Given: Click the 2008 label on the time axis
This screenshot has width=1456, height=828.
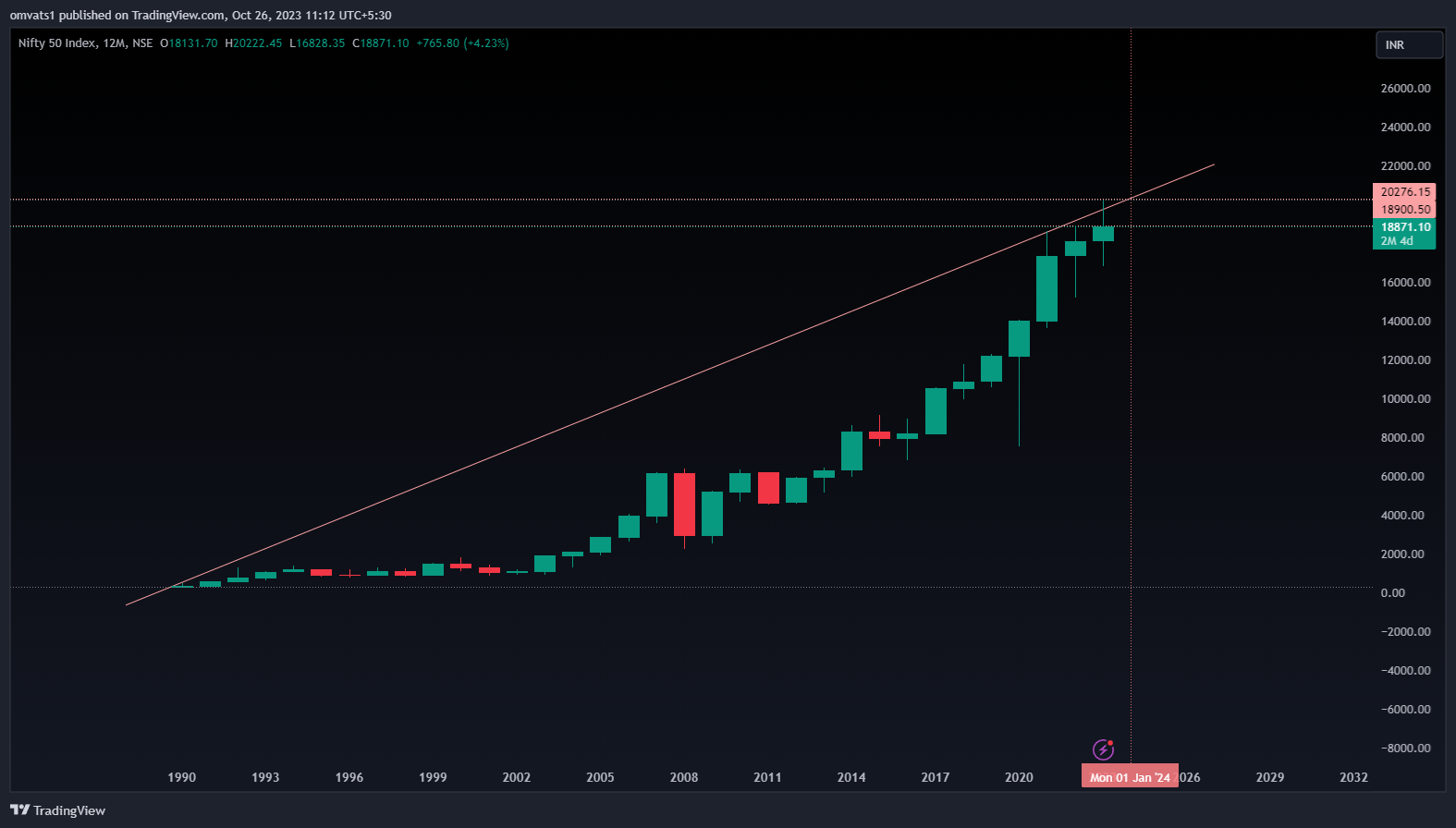Looking at the screenshot, I should click(x=684, y=777).
